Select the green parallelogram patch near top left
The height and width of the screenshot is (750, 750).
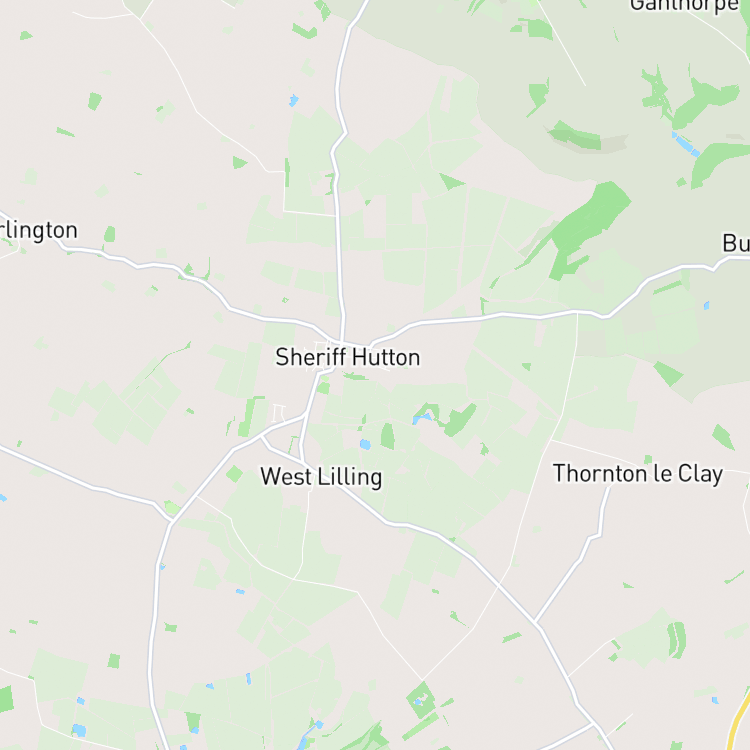pos(95,101)
